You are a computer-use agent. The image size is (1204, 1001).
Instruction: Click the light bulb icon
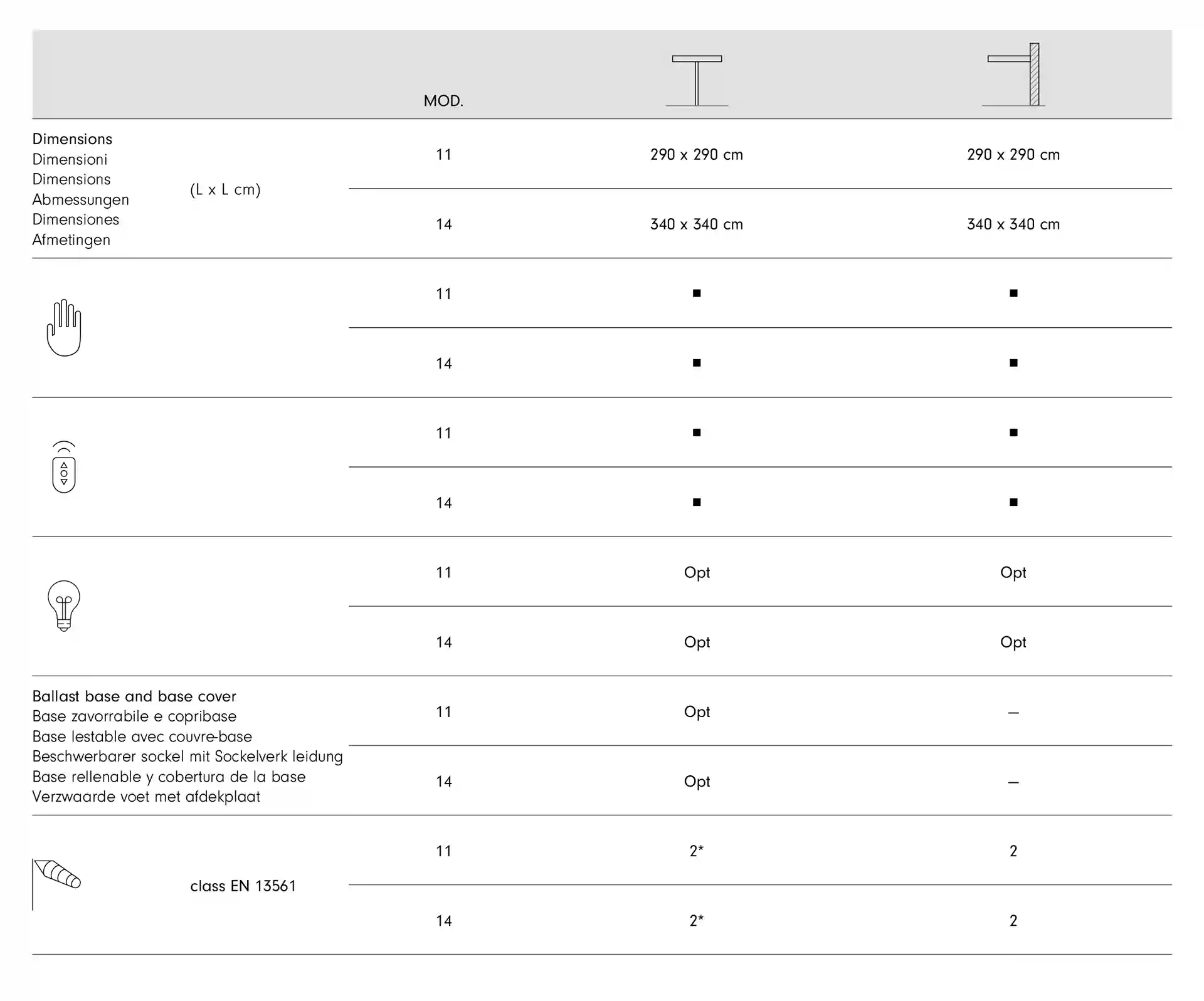point(64,605)
